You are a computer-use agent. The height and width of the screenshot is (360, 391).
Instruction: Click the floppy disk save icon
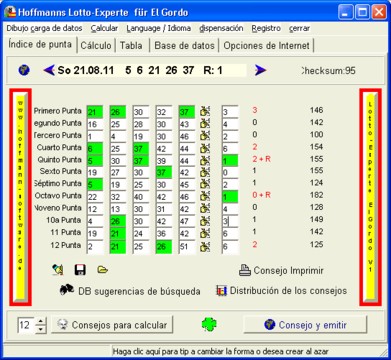(80, 270)
